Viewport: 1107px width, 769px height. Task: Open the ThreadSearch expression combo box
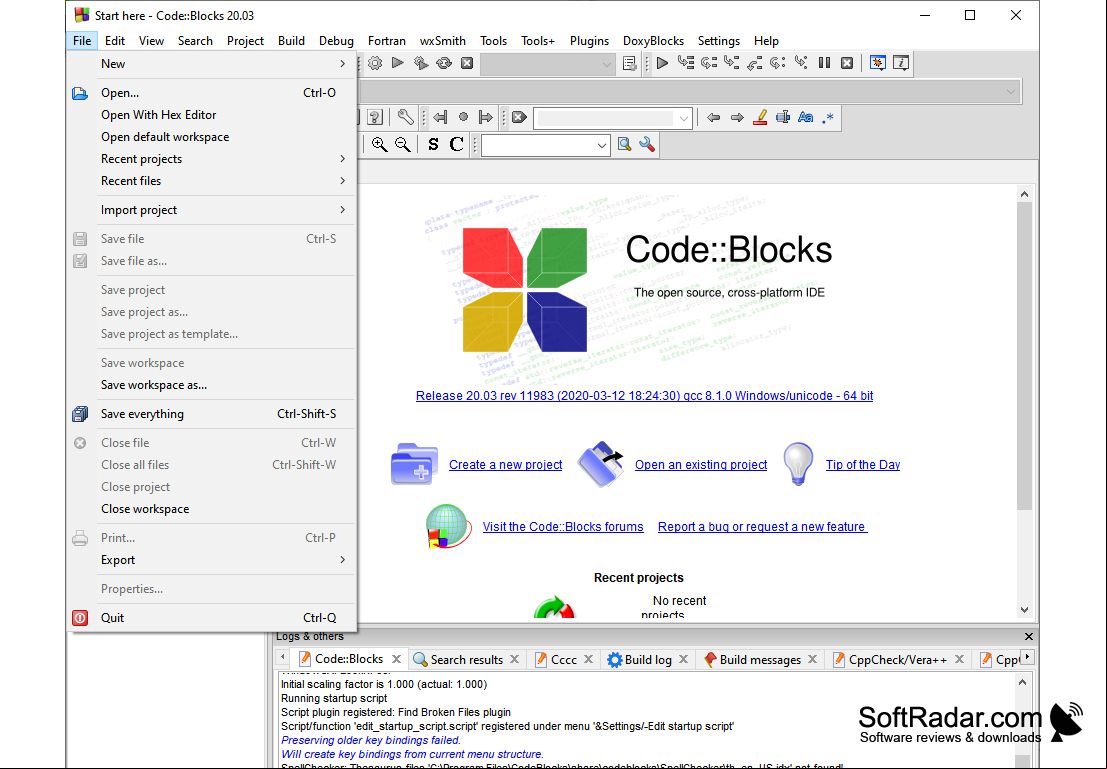click(546, 145)
